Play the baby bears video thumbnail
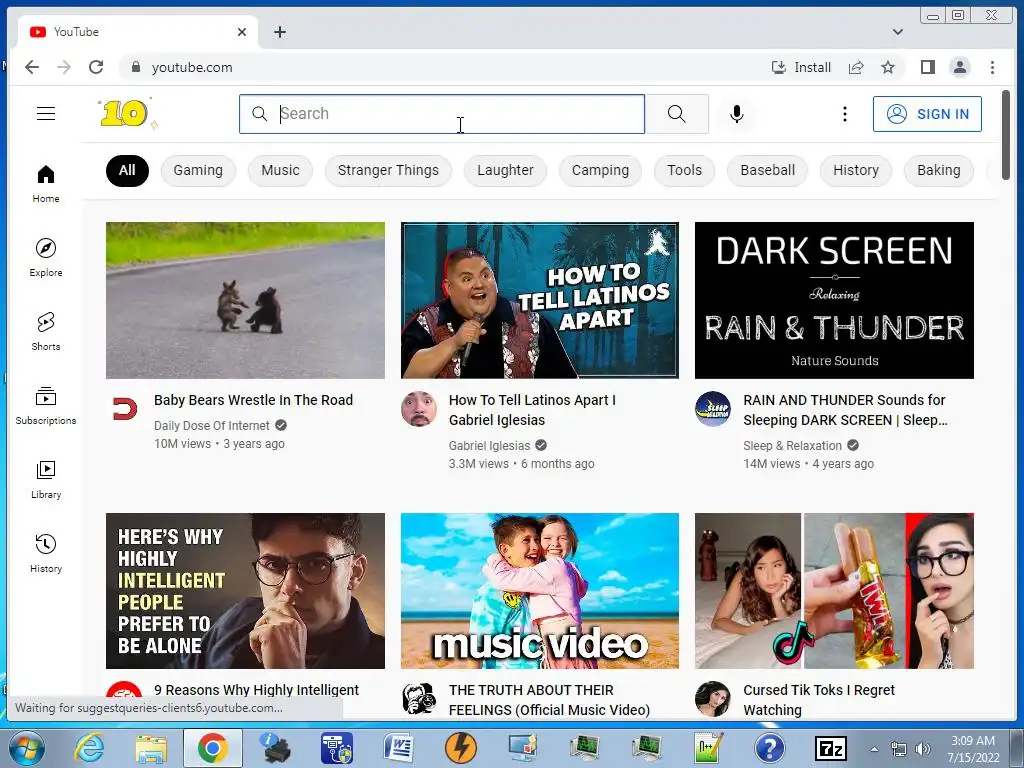Screen dimensions: 1024x768 pos(246,300)
